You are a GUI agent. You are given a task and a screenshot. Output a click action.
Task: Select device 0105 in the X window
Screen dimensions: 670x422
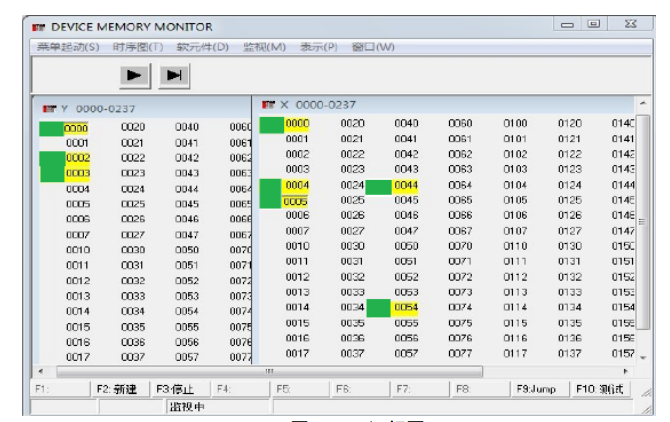515,200
